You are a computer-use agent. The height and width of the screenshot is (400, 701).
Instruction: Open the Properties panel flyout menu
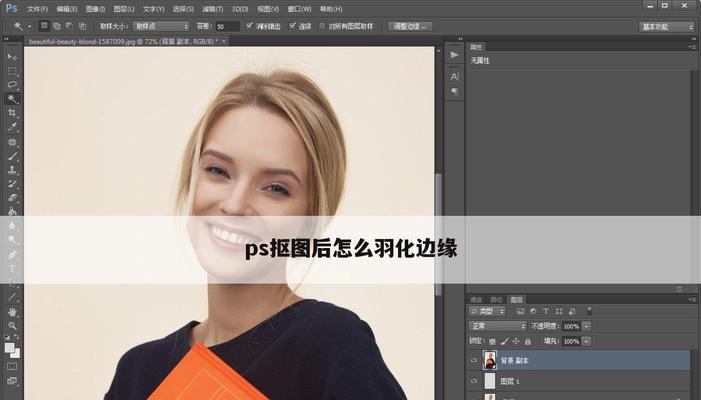[x=691, y=46]
